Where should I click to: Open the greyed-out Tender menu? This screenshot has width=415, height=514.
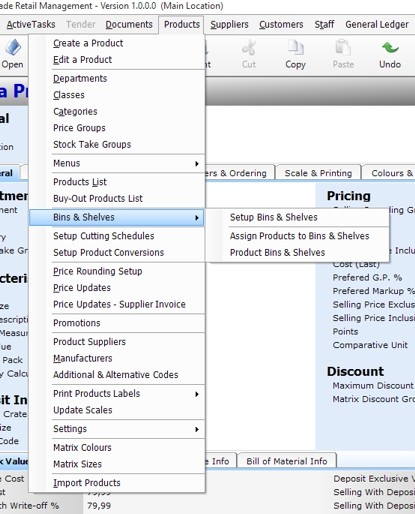tap(81, 25)
